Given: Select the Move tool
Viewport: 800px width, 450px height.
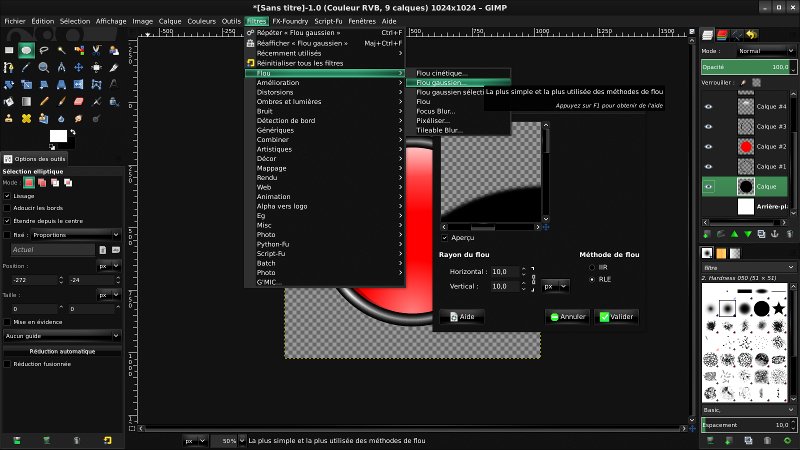Looking at the screenshot, I should tap(79, 67).
